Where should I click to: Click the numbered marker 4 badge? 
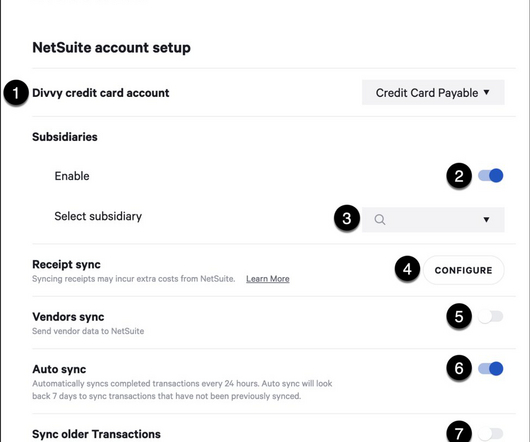[407, 269]
